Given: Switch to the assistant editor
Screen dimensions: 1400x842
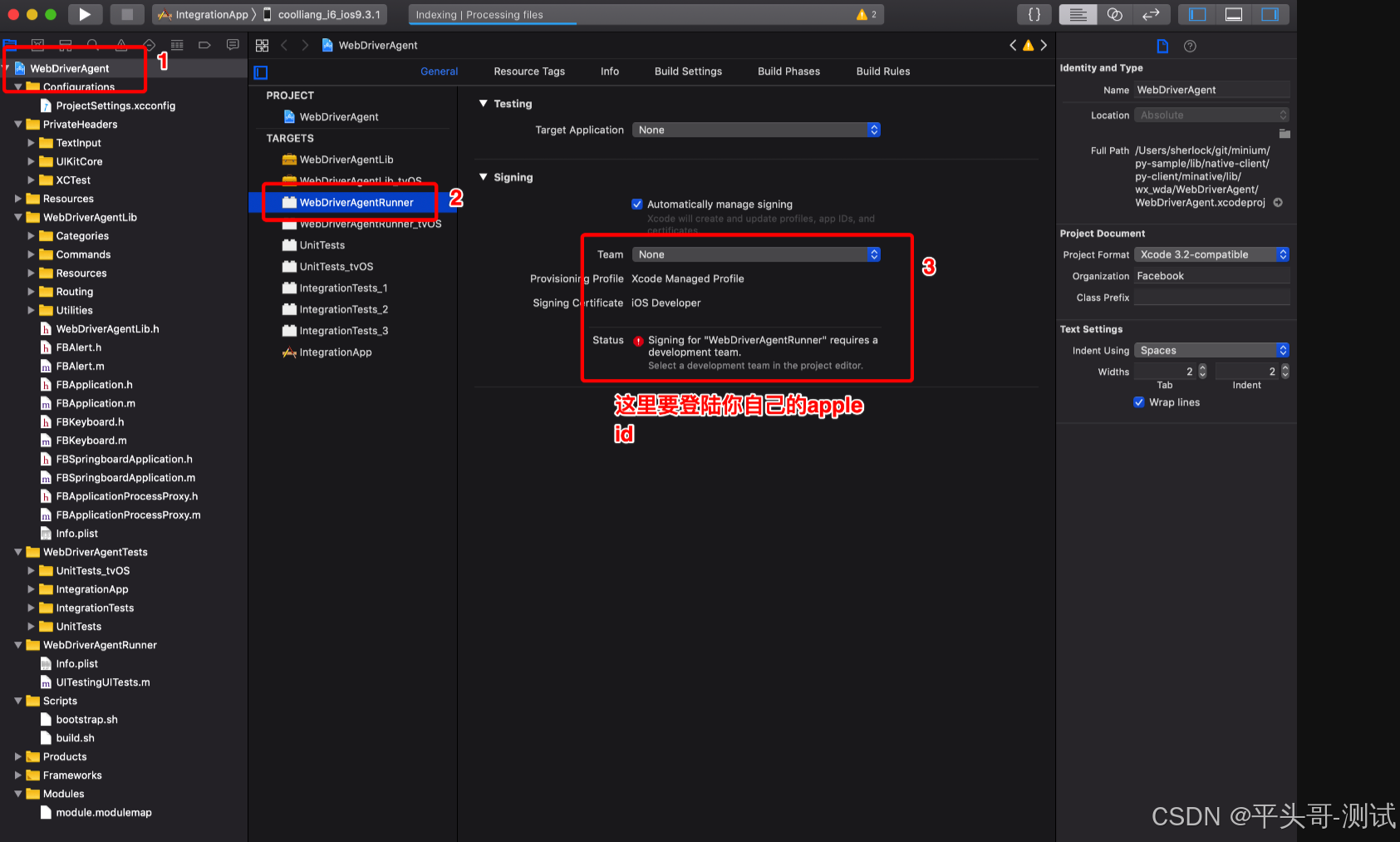Looking at the screenshot, I should click(1115, 14).
